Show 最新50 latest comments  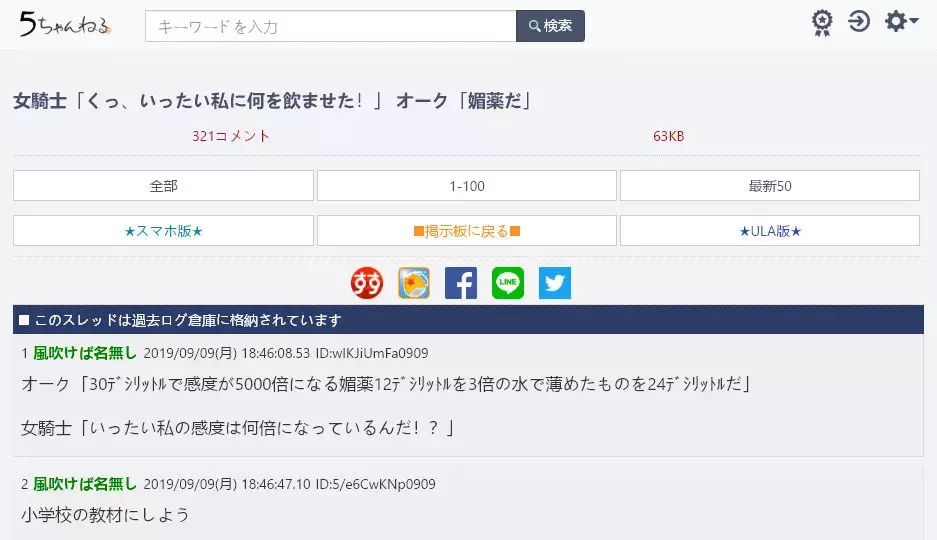[770, 186]
